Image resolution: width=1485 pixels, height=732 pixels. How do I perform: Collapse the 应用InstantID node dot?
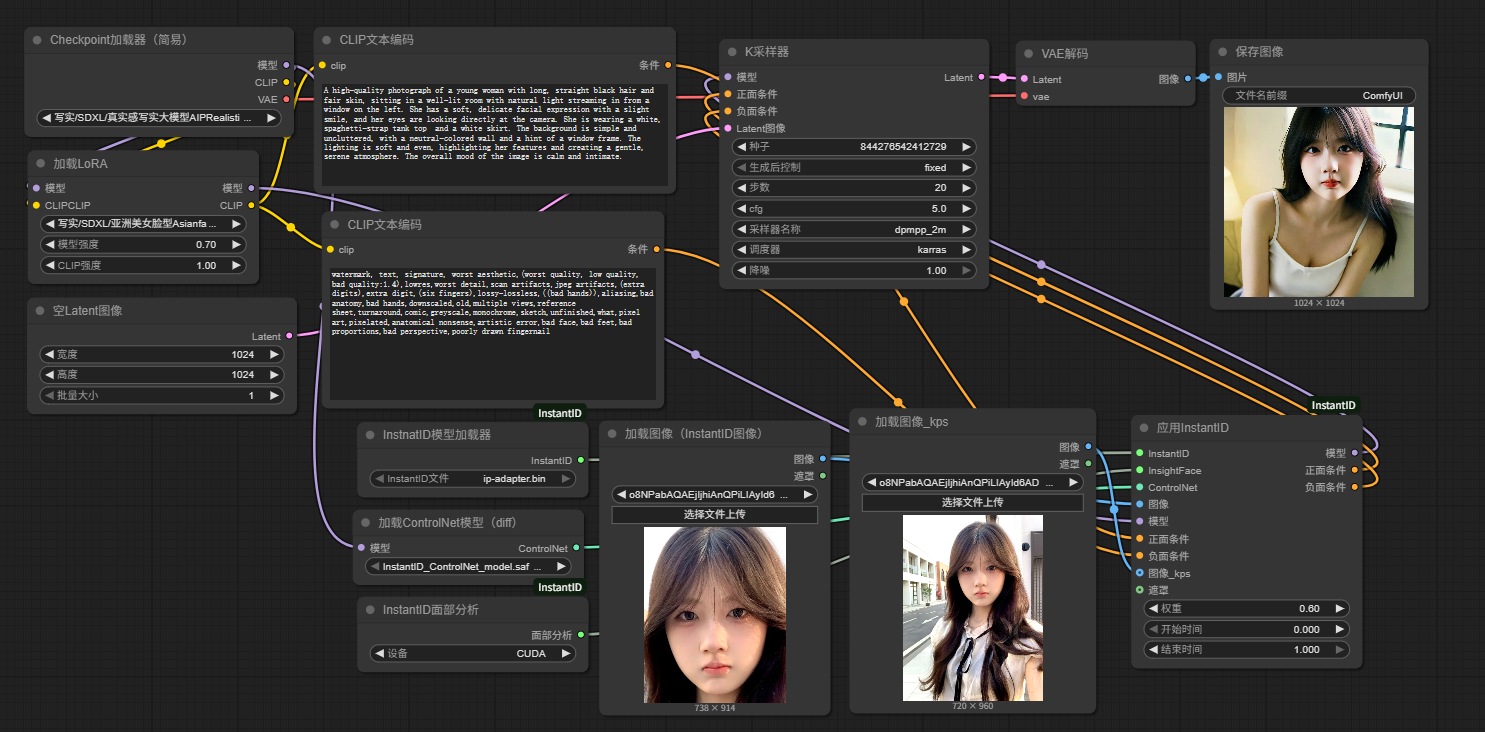pyautogui.click(x=1144, y=428)
